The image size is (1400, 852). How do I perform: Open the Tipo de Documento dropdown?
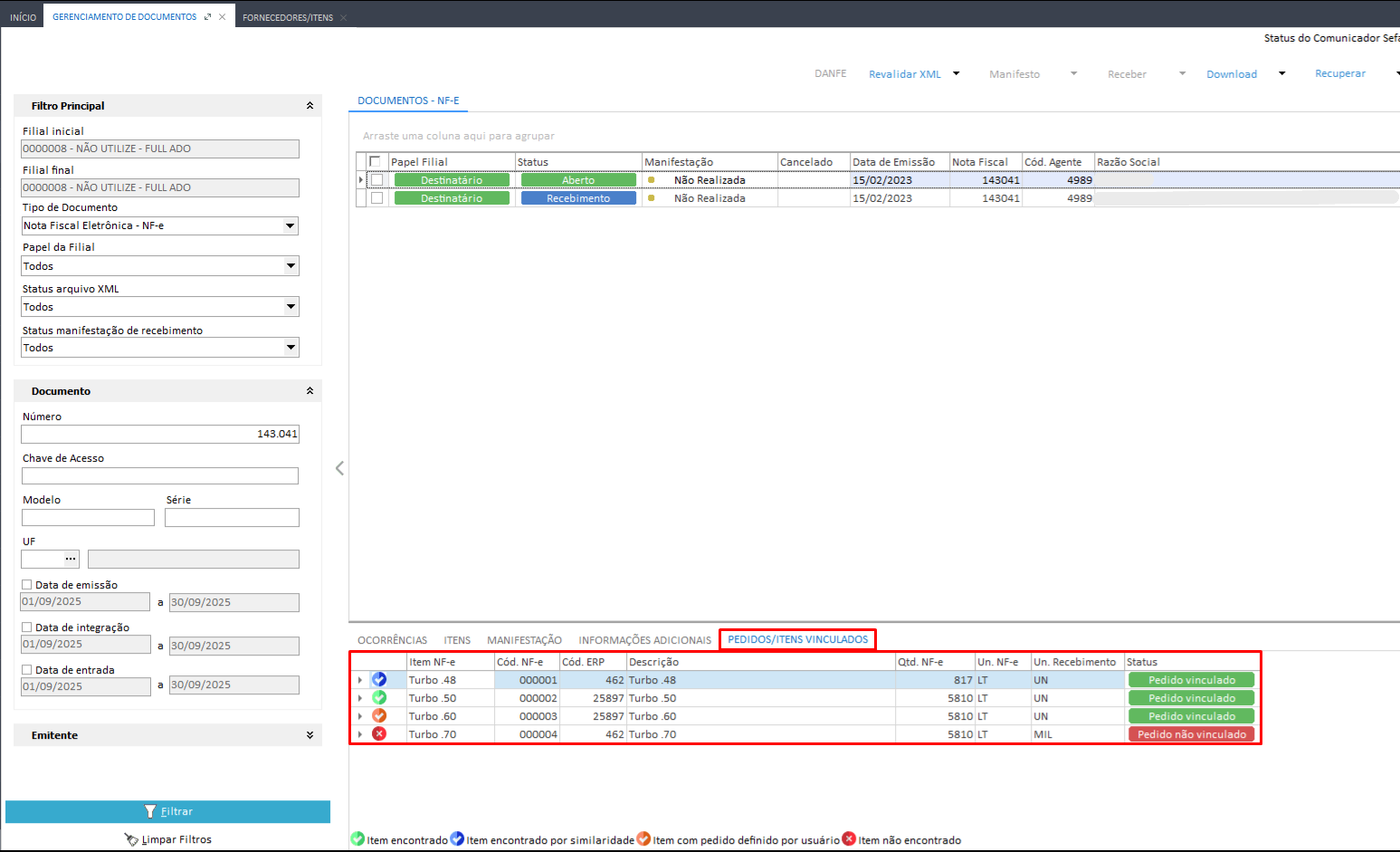(x=290, y=226)
